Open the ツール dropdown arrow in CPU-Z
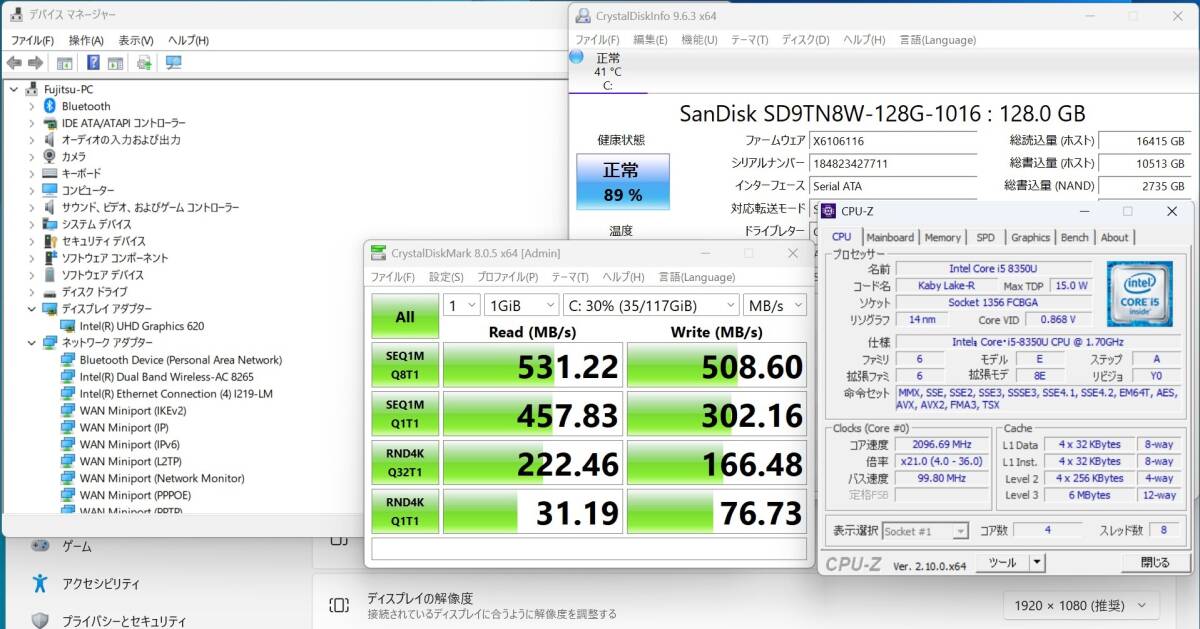 [x=1038, y=563]
